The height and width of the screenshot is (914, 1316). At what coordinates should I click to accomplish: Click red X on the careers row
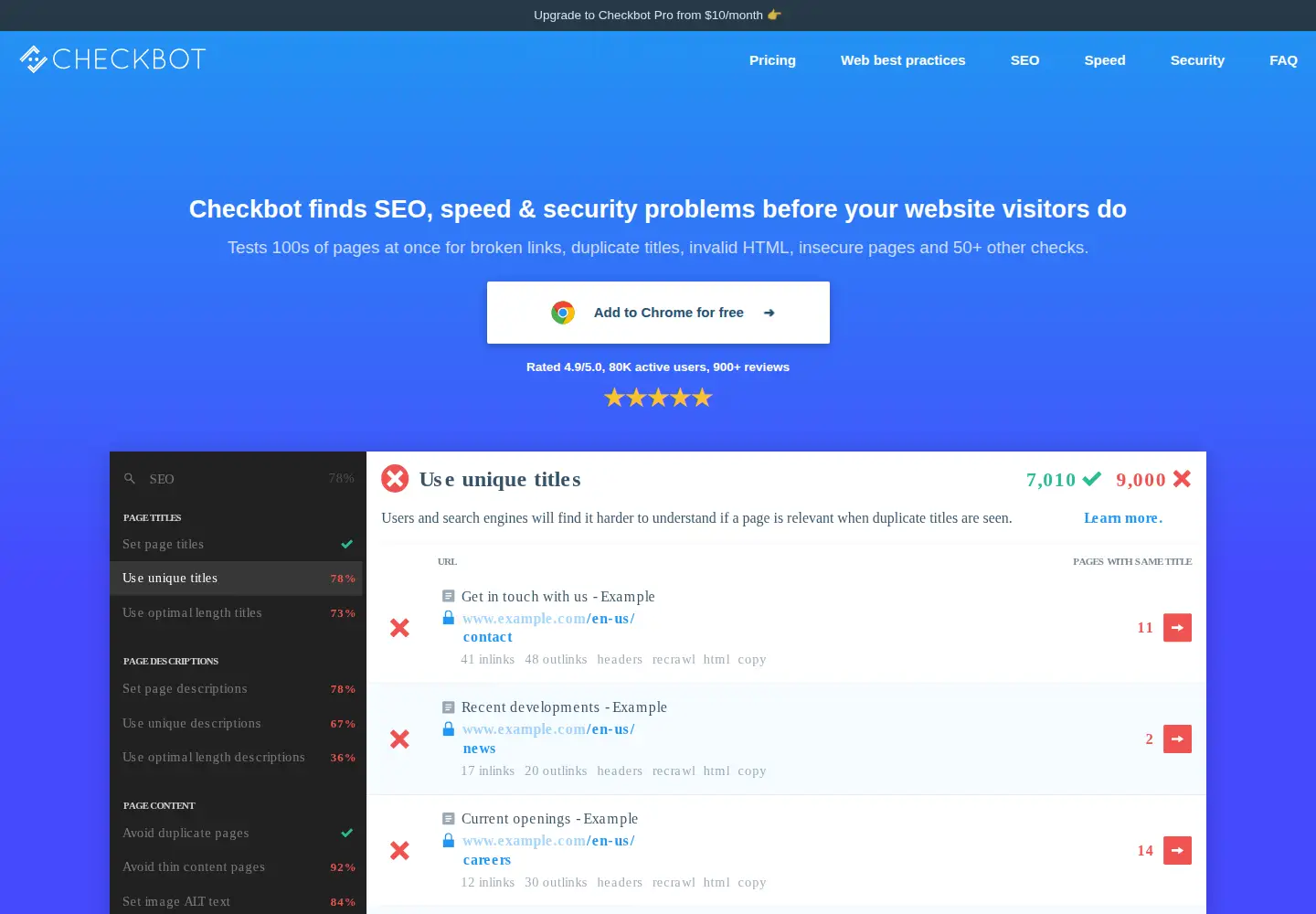pos(399,851)
